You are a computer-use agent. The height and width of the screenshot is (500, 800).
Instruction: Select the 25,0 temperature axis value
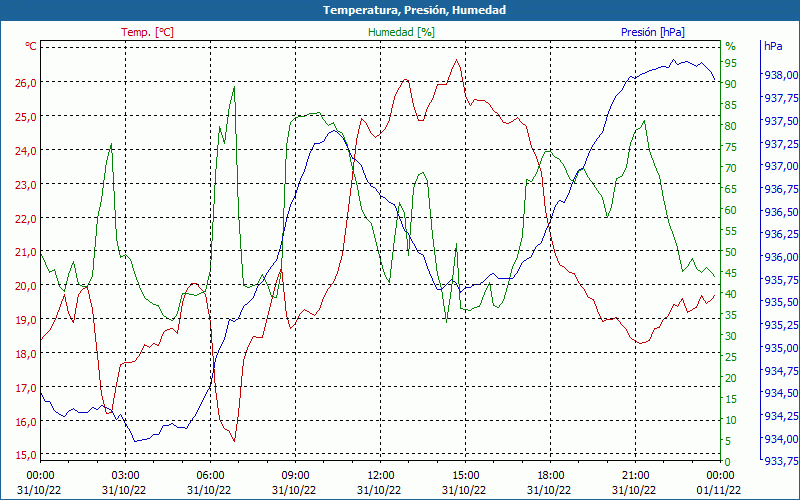pos(27,116)
